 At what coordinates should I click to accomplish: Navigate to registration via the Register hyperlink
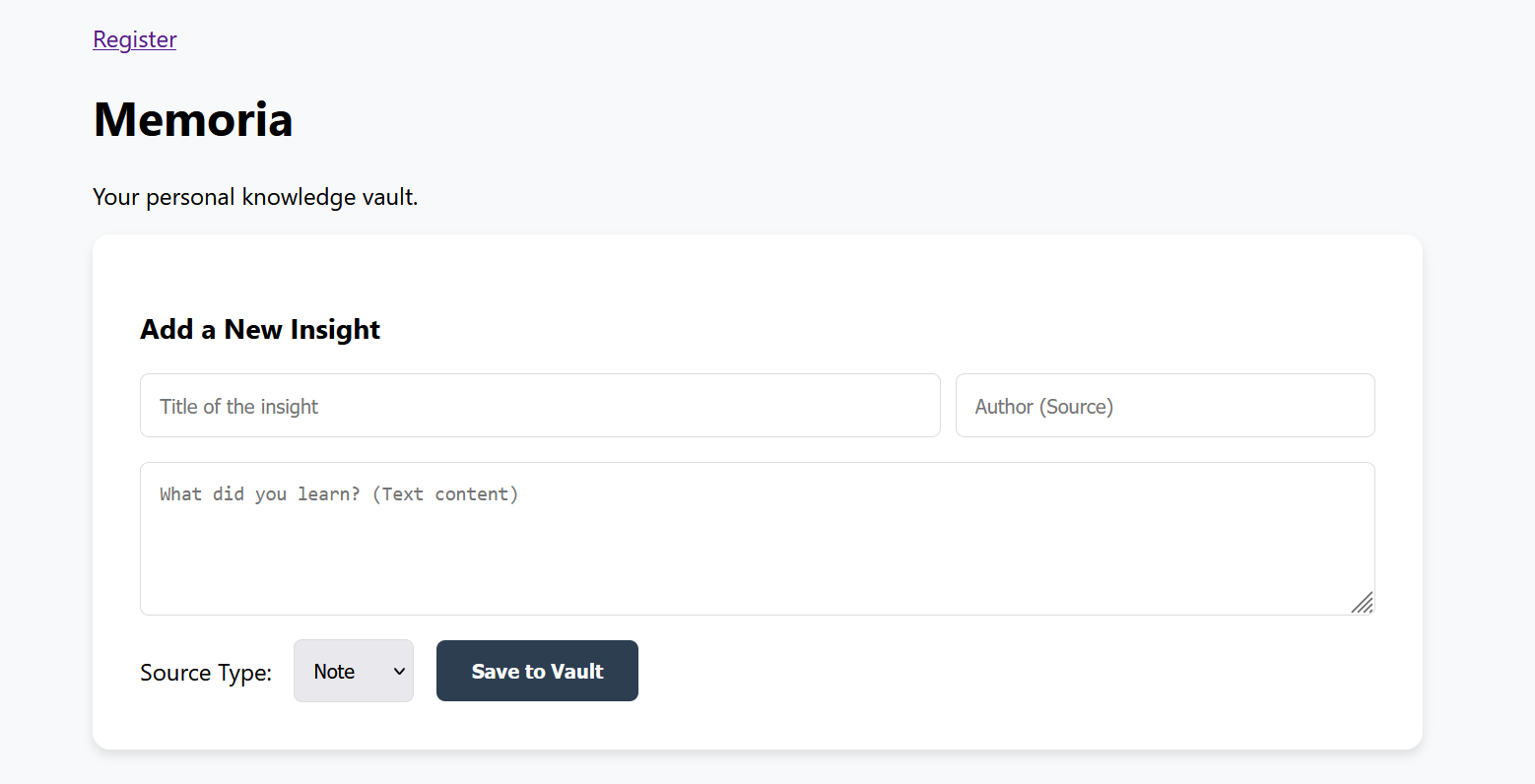134,38
